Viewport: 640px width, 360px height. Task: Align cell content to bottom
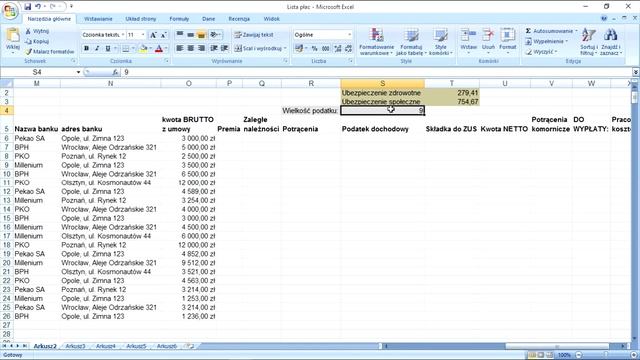click(x=201, y=35)
